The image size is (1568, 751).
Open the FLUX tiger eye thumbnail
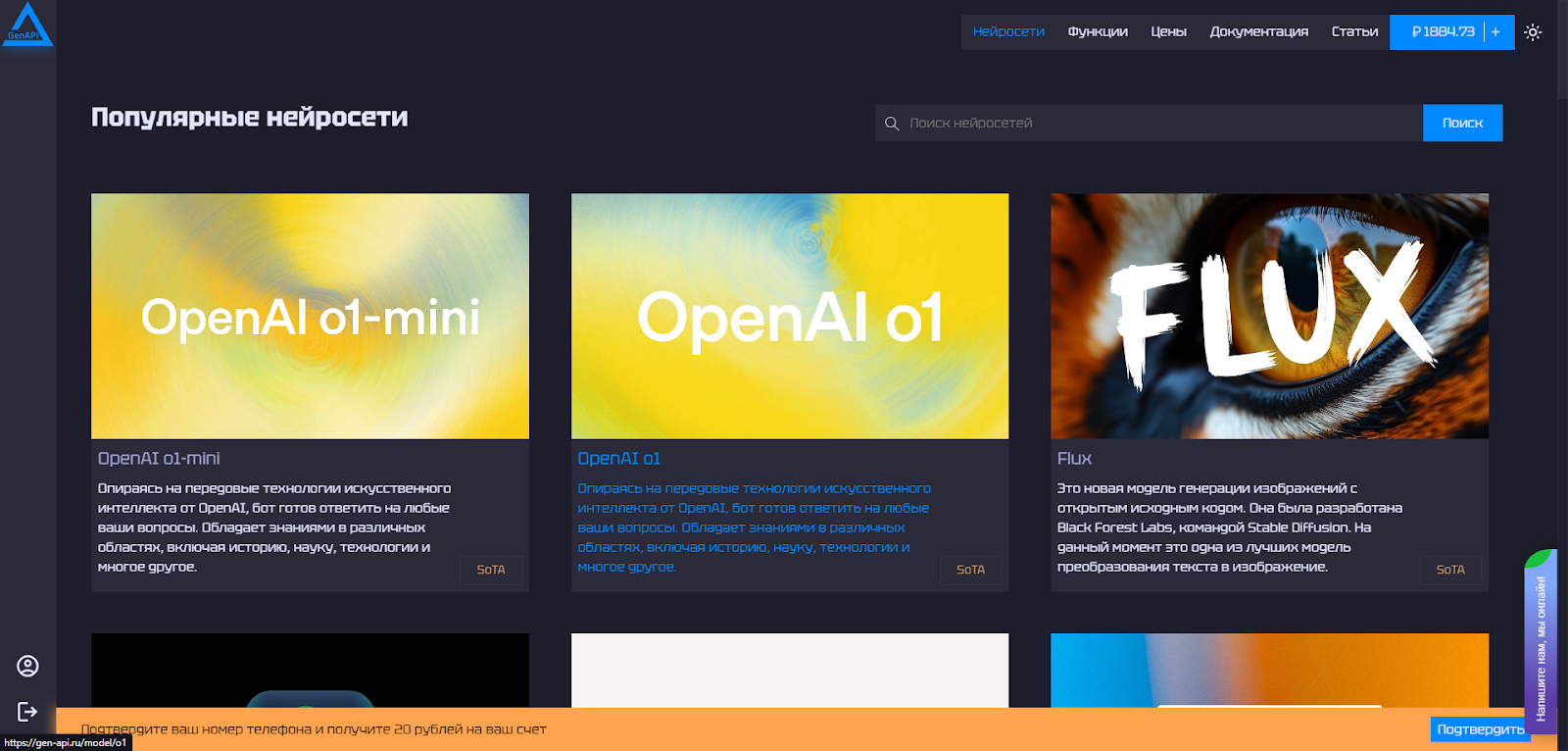[1269, 316]
